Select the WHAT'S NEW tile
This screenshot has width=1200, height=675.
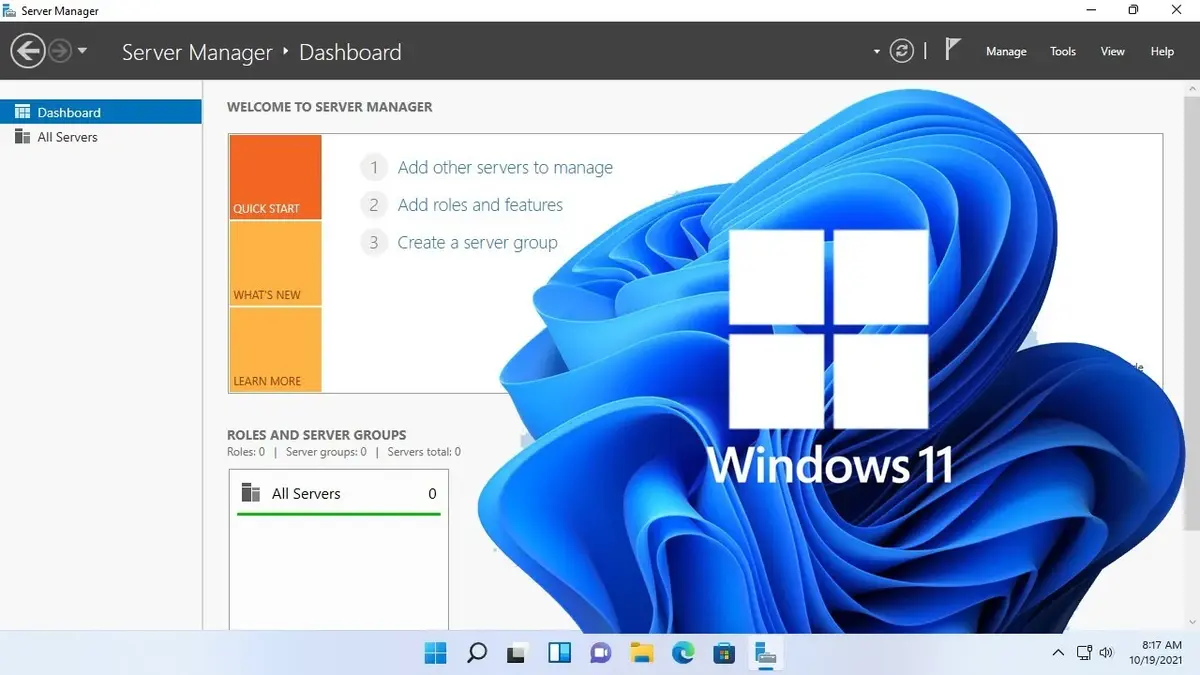pos(275,263)
